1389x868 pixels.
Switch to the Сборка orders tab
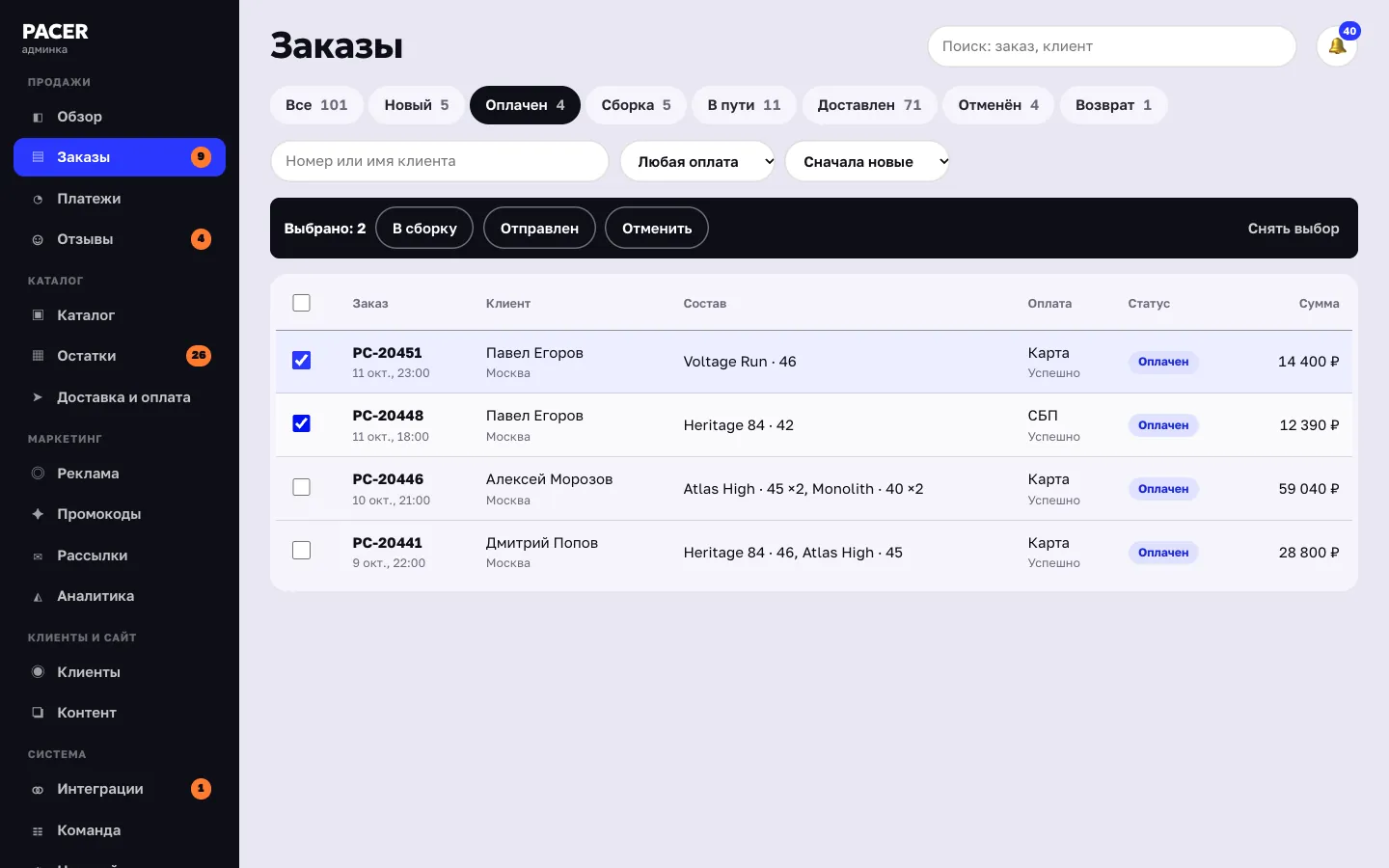point(636,105)
